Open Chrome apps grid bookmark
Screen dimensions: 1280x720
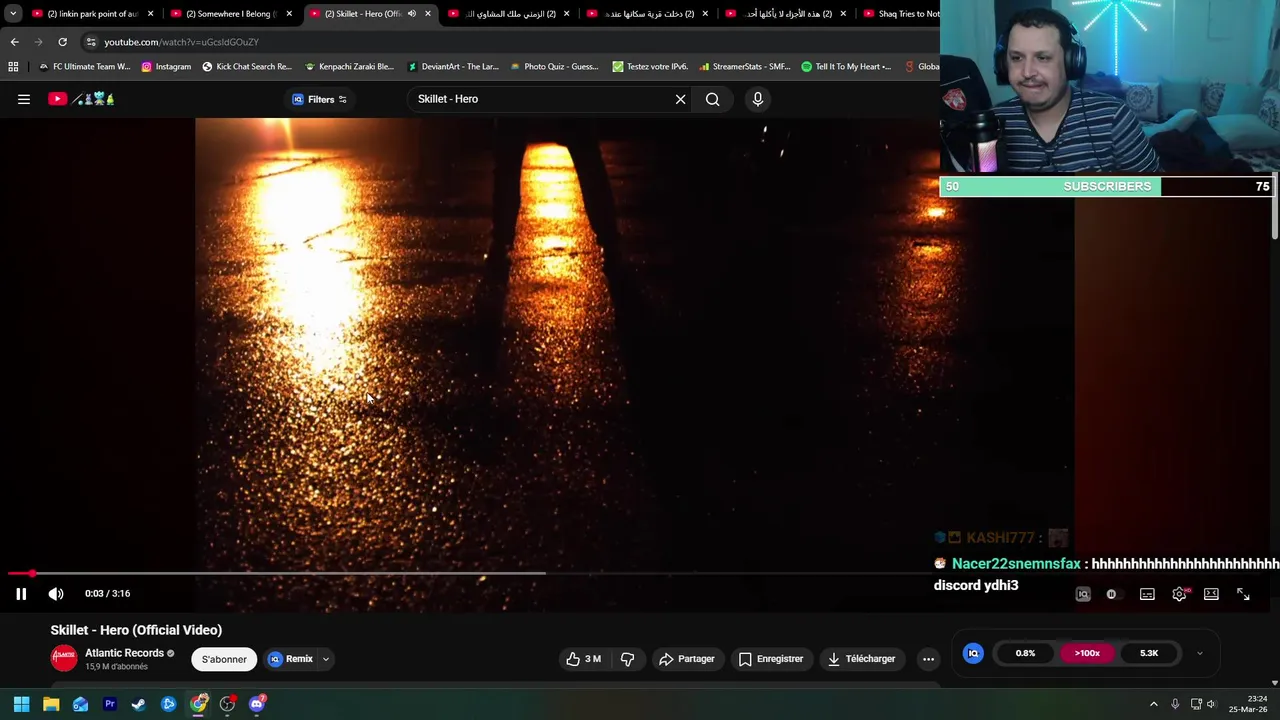(x=13, y=67)
